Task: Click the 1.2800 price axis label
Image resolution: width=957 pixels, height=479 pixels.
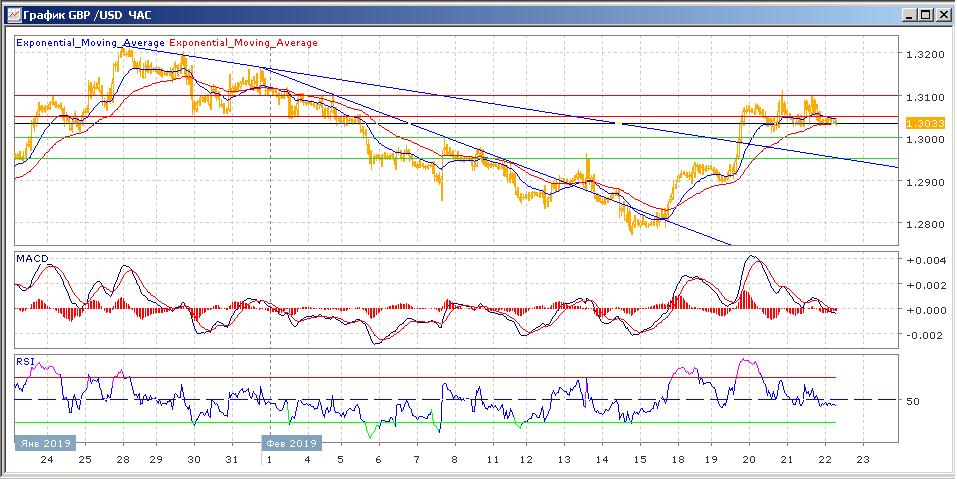Action: coord(920,224)
